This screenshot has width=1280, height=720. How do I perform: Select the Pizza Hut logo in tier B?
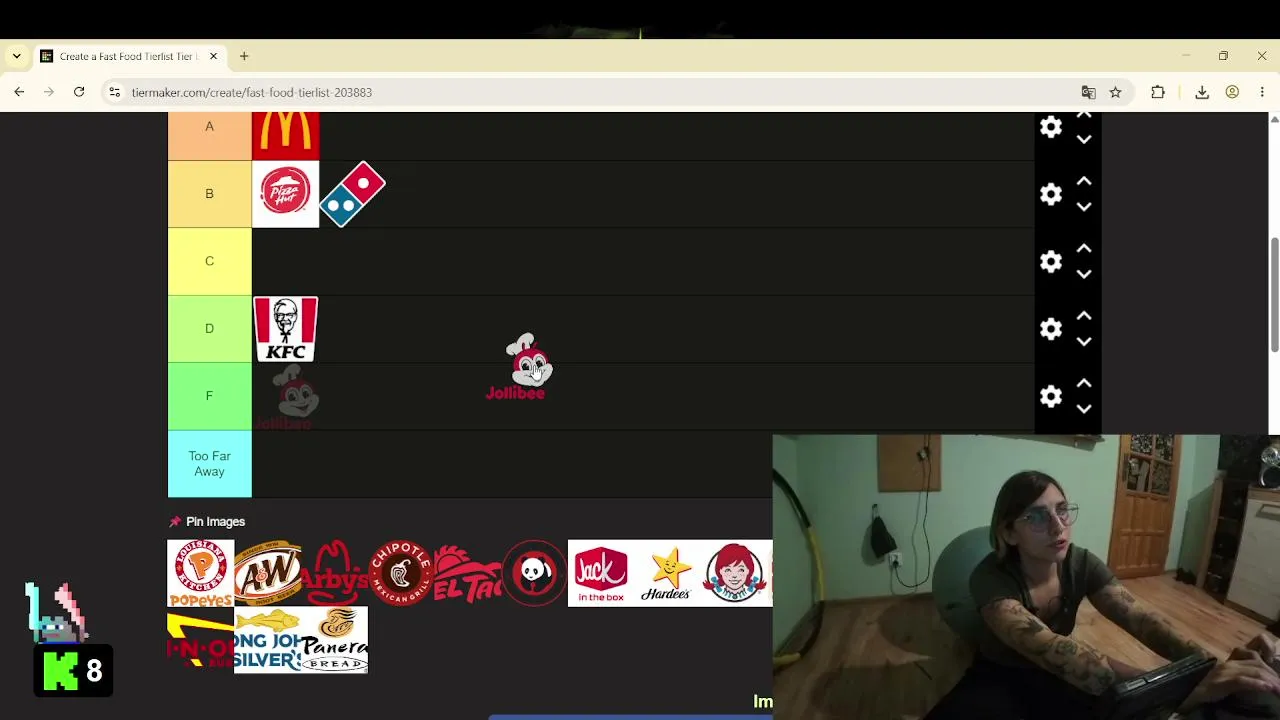tap(286, 194)
